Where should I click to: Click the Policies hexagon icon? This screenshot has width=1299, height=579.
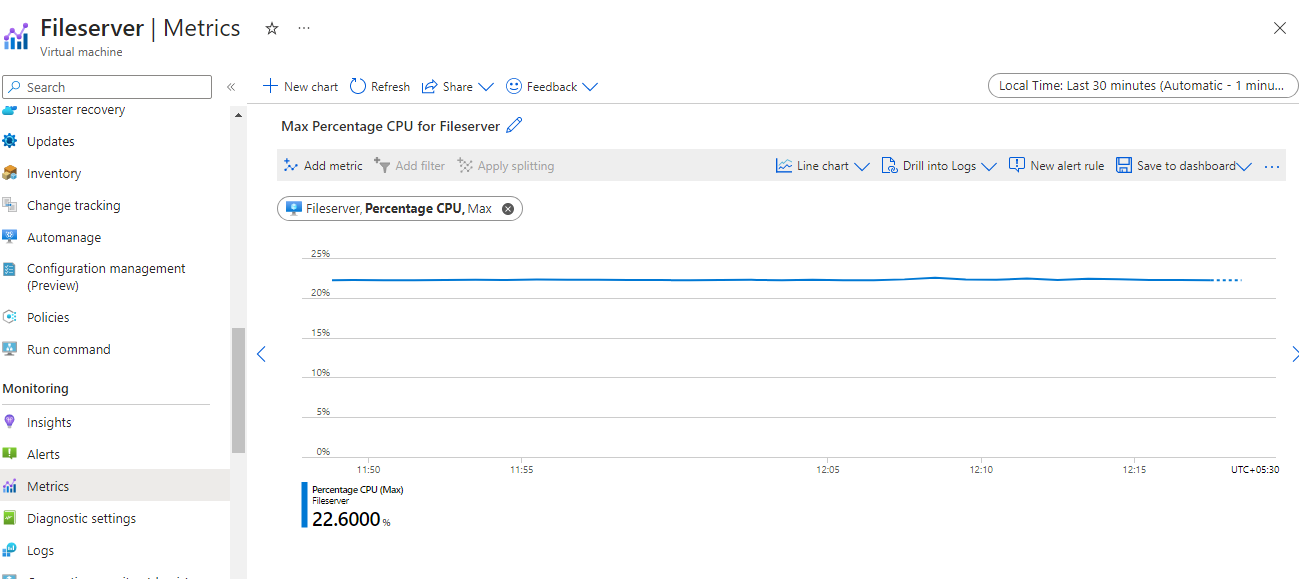click(x=10, y=317)
